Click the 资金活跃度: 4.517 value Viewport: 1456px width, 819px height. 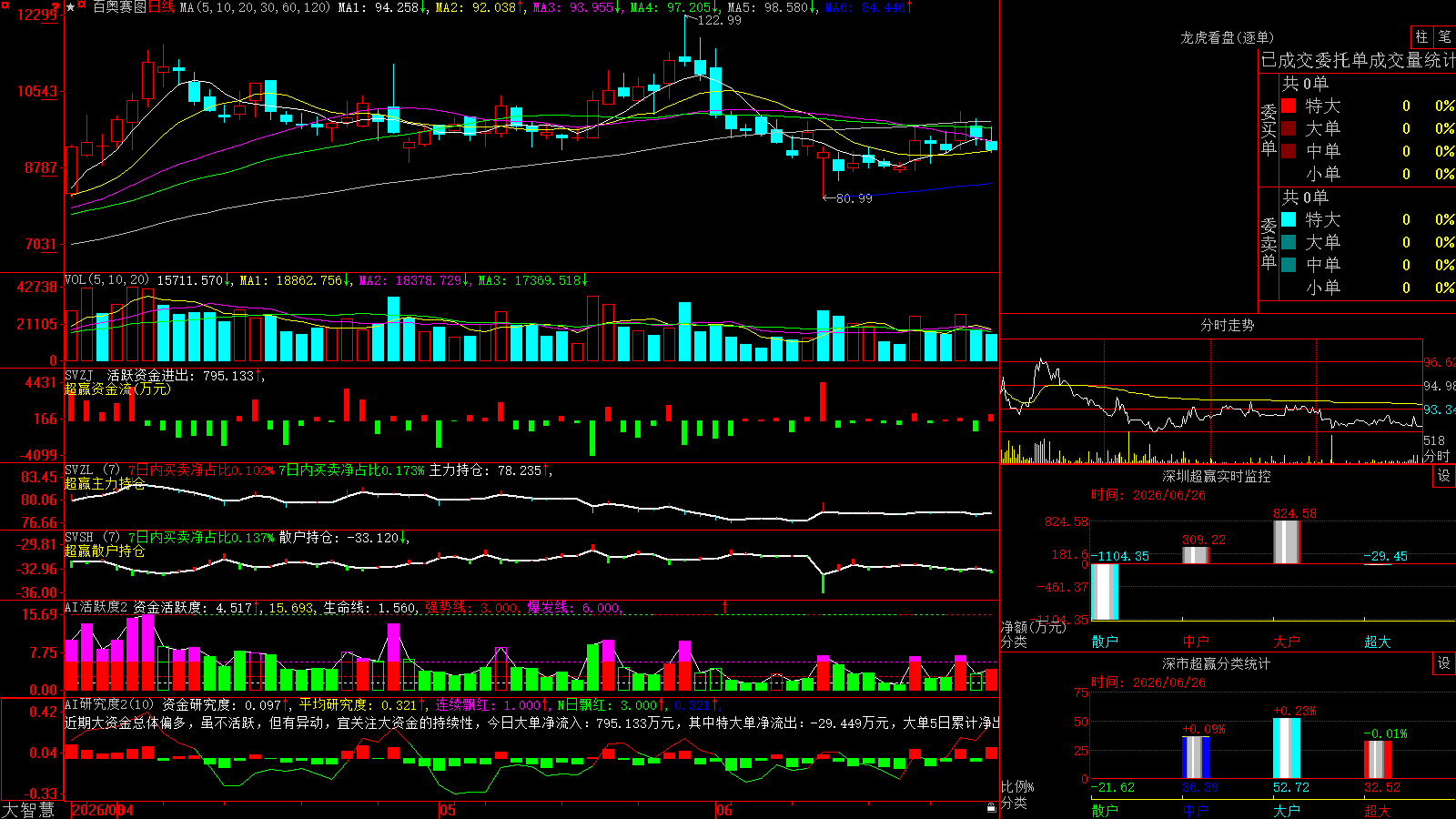pyautogui.click(x=196, y=607)
